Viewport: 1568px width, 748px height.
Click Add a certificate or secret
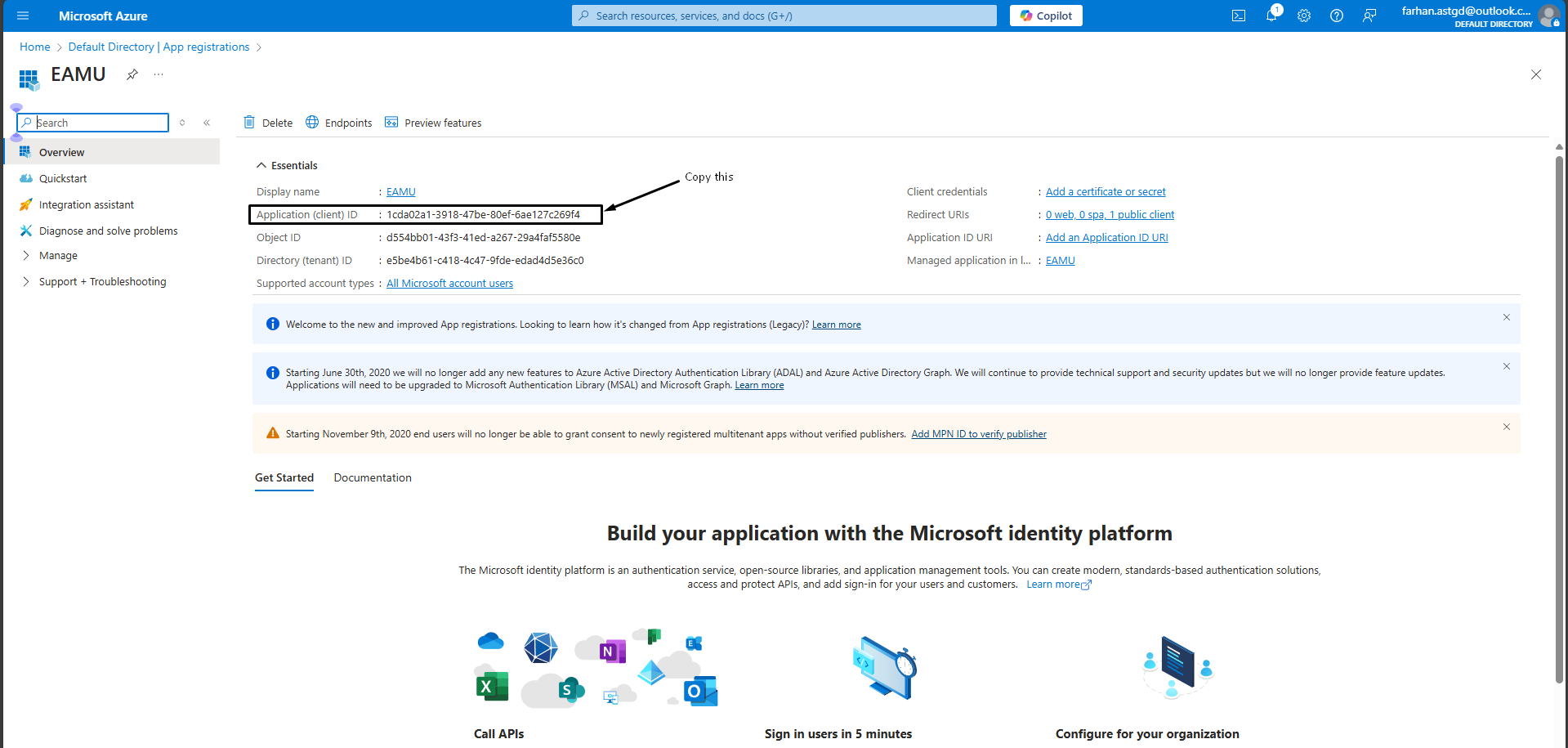pos(1105,191)
